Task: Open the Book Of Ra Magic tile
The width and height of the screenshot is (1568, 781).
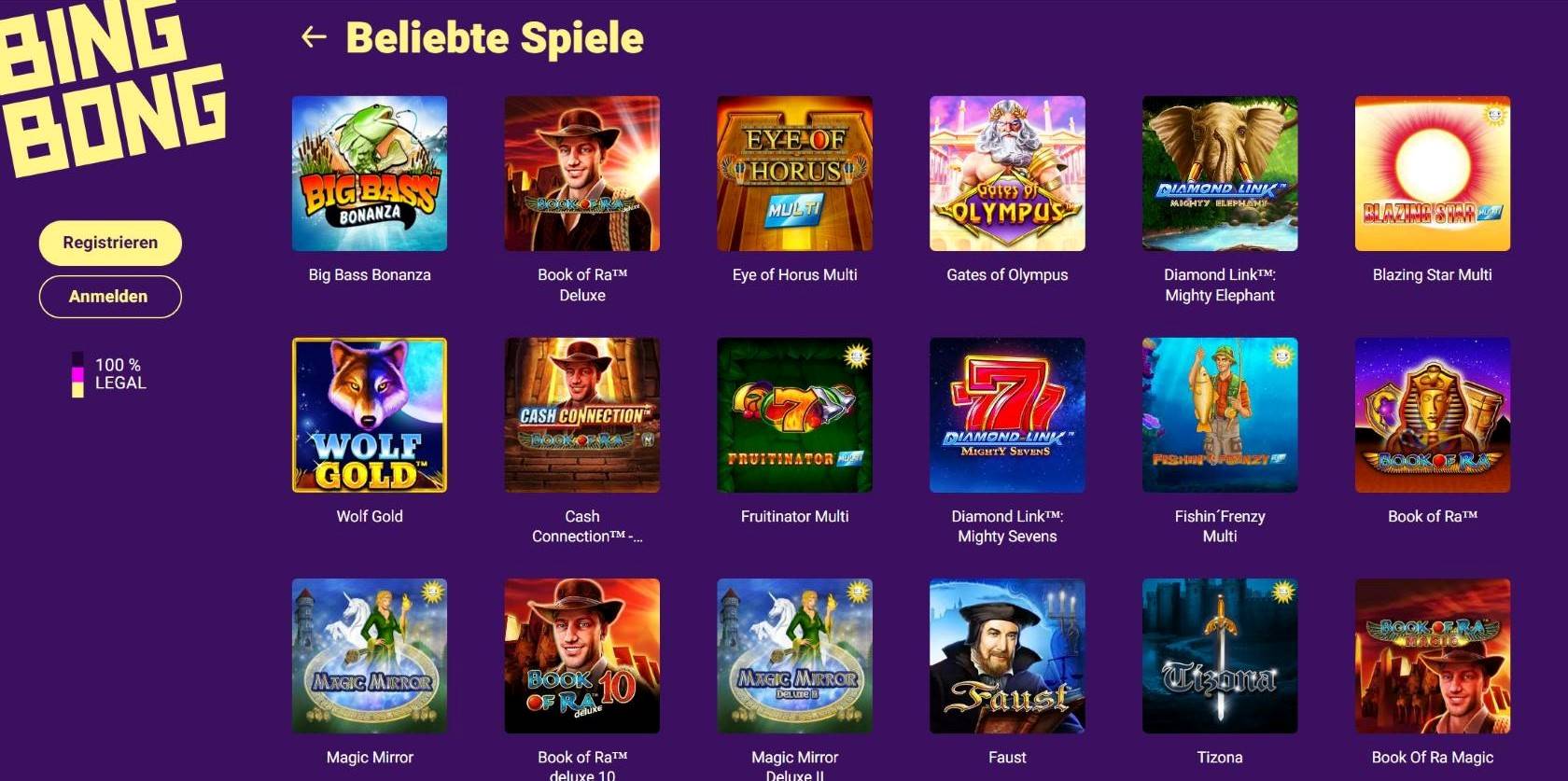Action: [x=1433, y=656]
